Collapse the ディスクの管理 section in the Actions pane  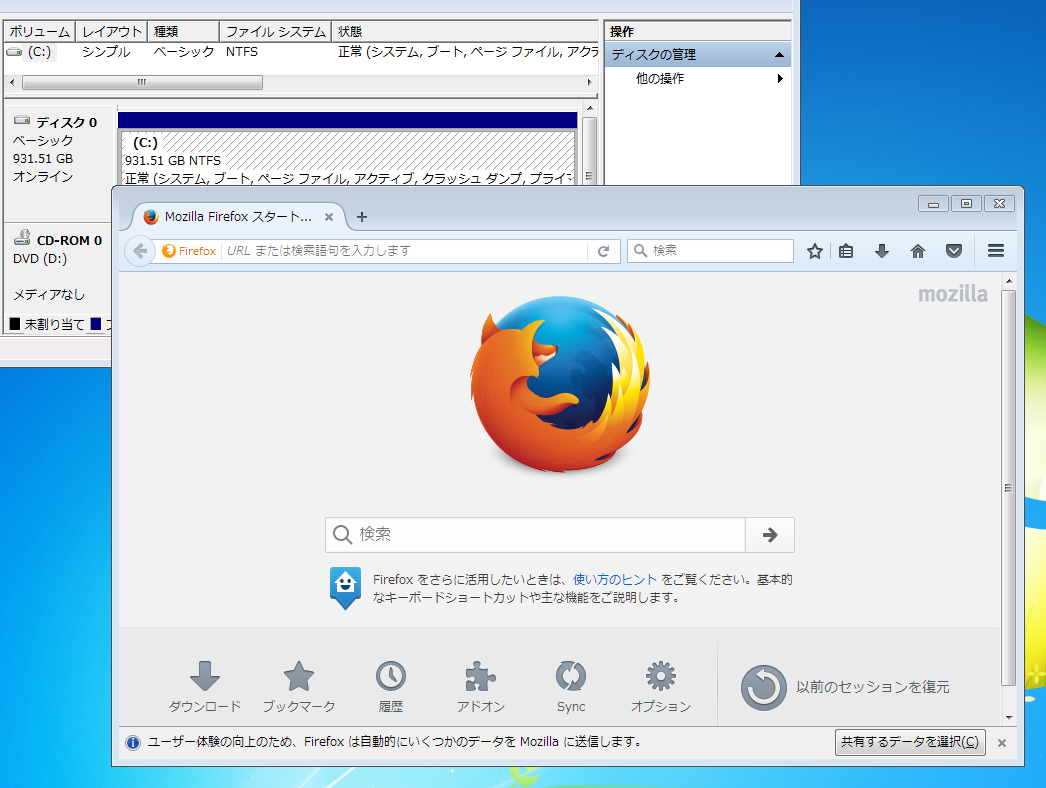(x=780, y=54)
